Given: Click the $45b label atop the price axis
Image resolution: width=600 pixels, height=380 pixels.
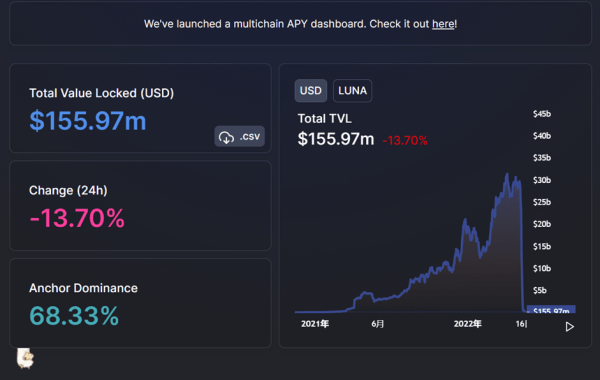Looking at the screenshot, I should (542, 114).
